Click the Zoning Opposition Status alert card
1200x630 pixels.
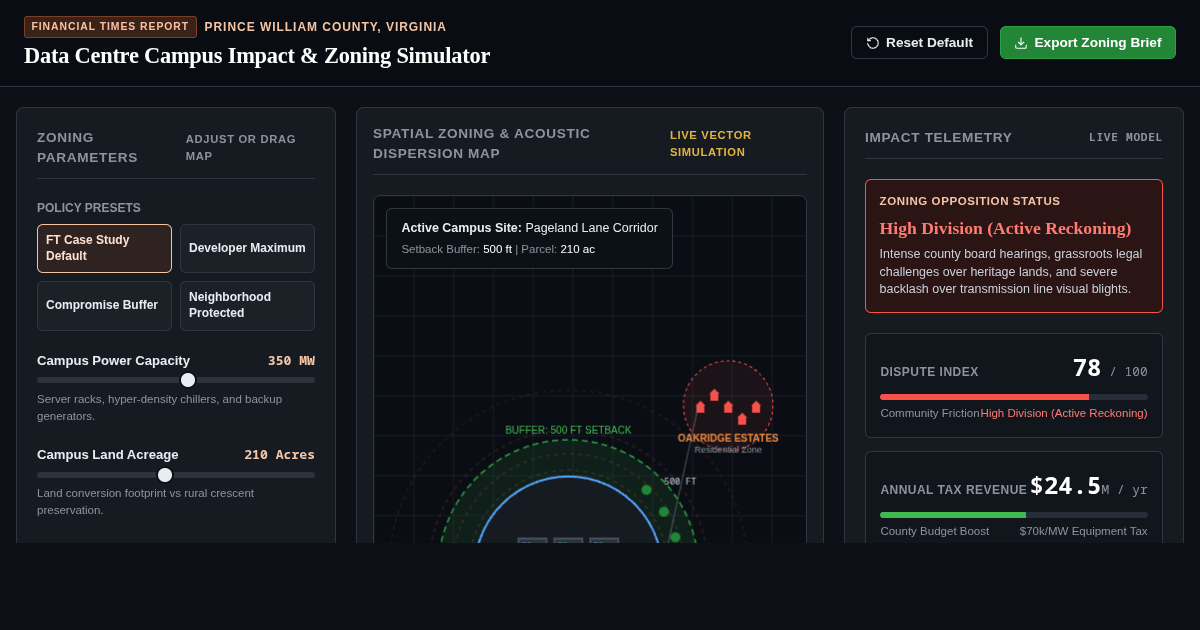(1014, 246)
